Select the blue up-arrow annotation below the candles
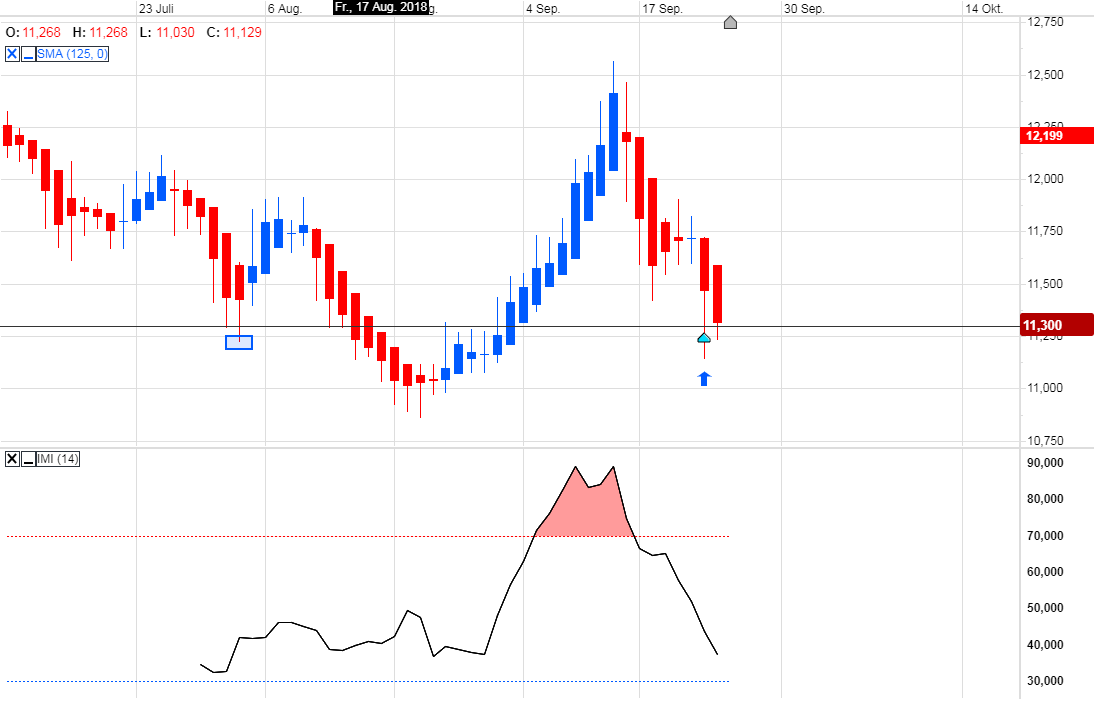 [704, 377]
